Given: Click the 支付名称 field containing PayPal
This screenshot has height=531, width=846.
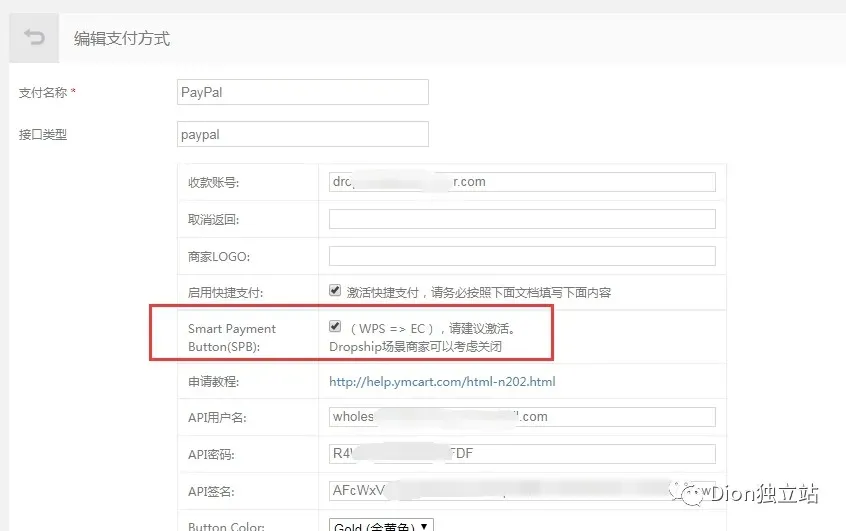Looking at the screenshot, I should point(302,92).
